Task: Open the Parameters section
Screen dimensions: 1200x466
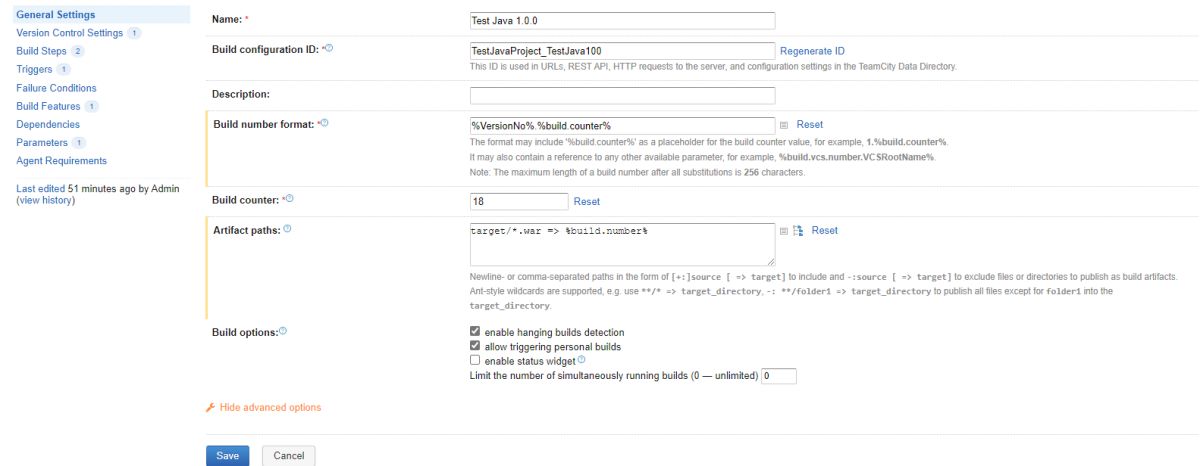Action: 42,142
